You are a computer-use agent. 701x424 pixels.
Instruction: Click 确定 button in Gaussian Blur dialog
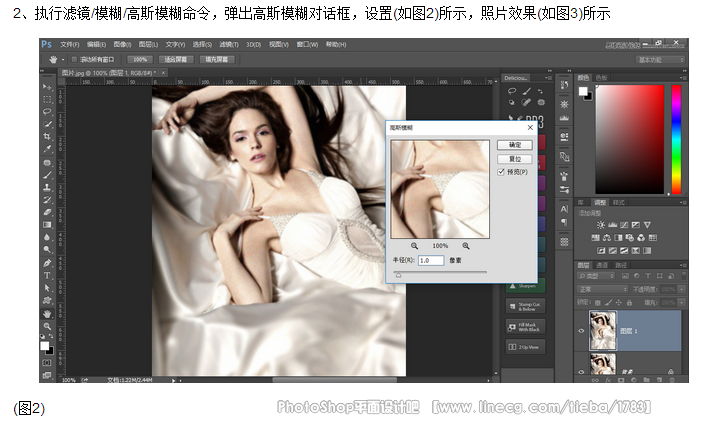pos(515,145)
